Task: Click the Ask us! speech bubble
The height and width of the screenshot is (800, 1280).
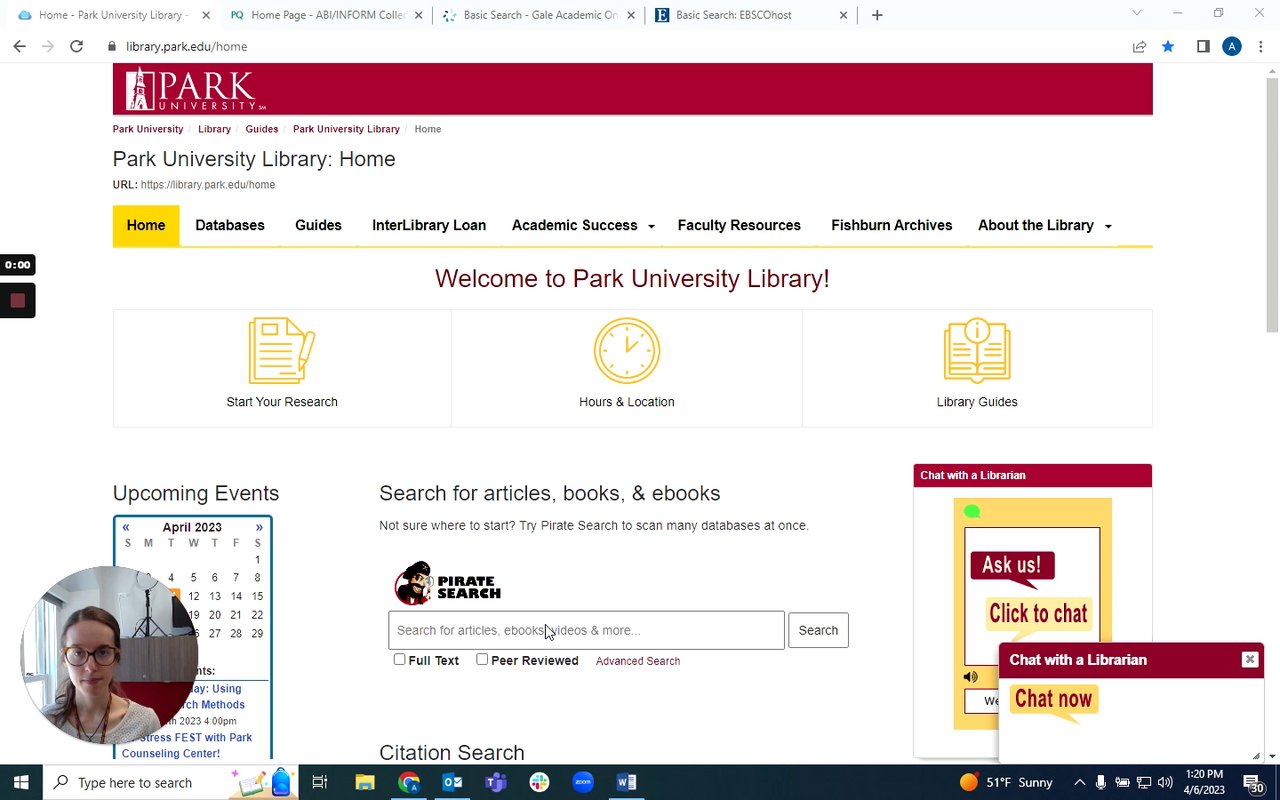Action: [x=1012, y=566]
